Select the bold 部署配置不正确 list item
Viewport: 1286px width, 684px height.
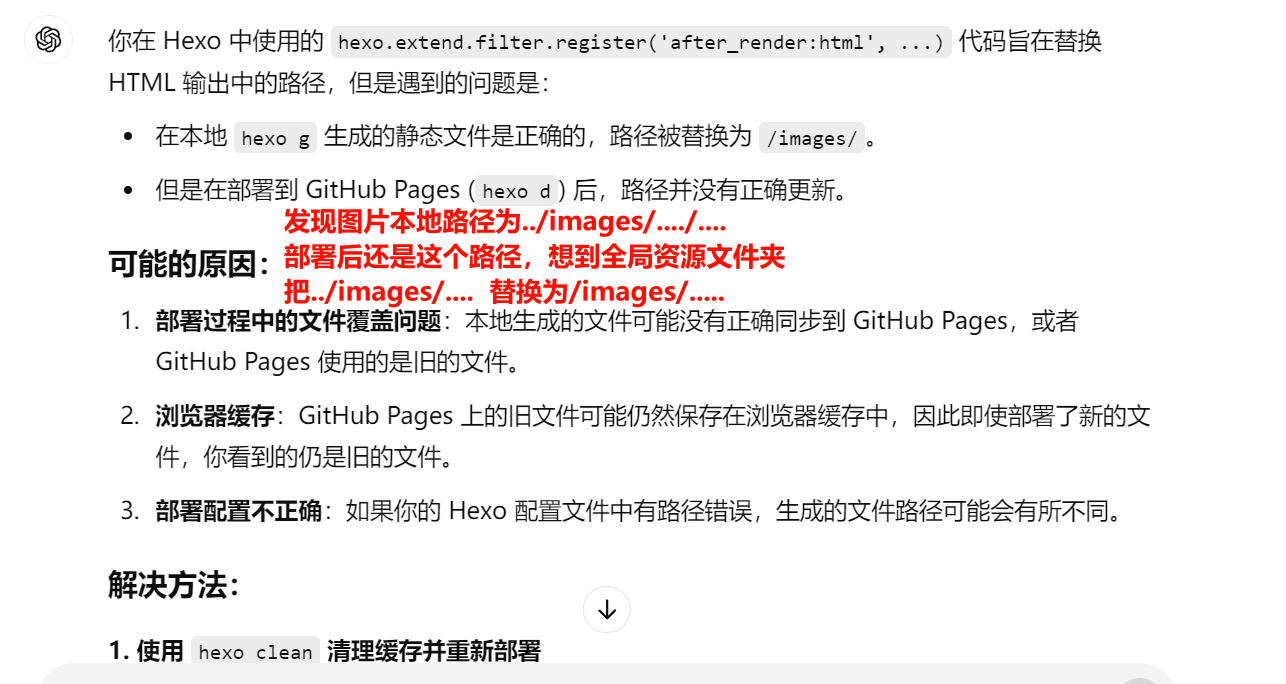coord(238,511)
